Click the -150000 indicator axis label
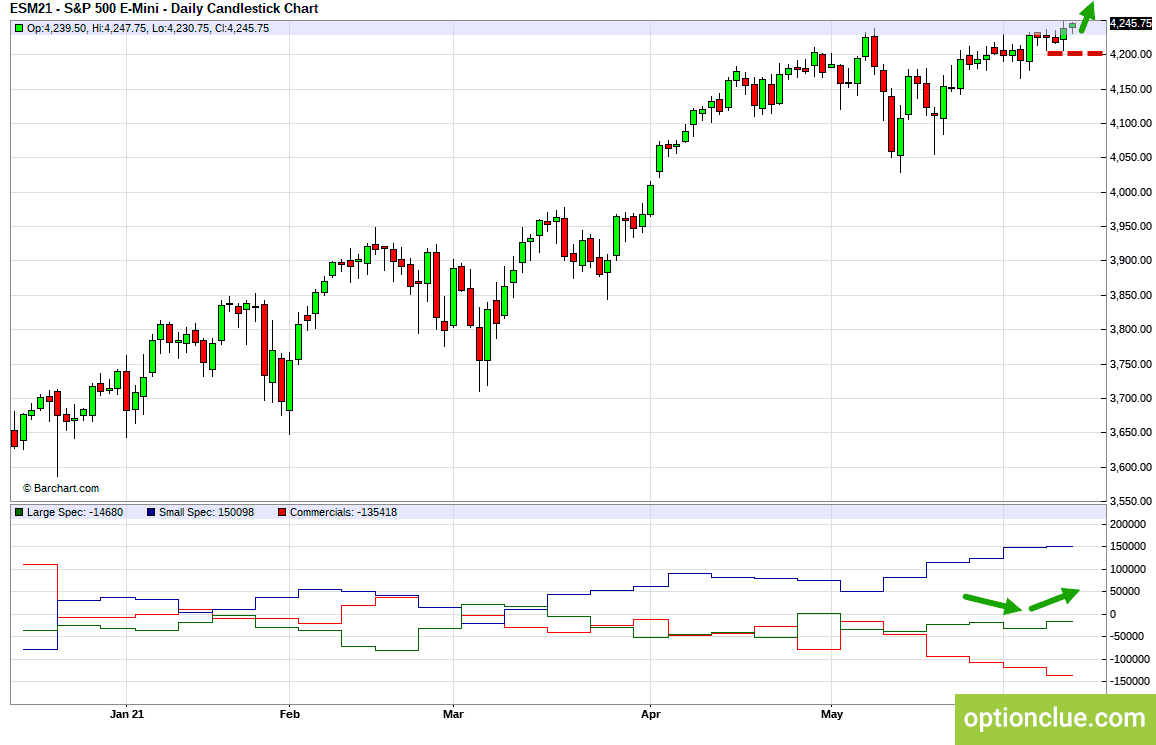 [x=1128, y=681]
